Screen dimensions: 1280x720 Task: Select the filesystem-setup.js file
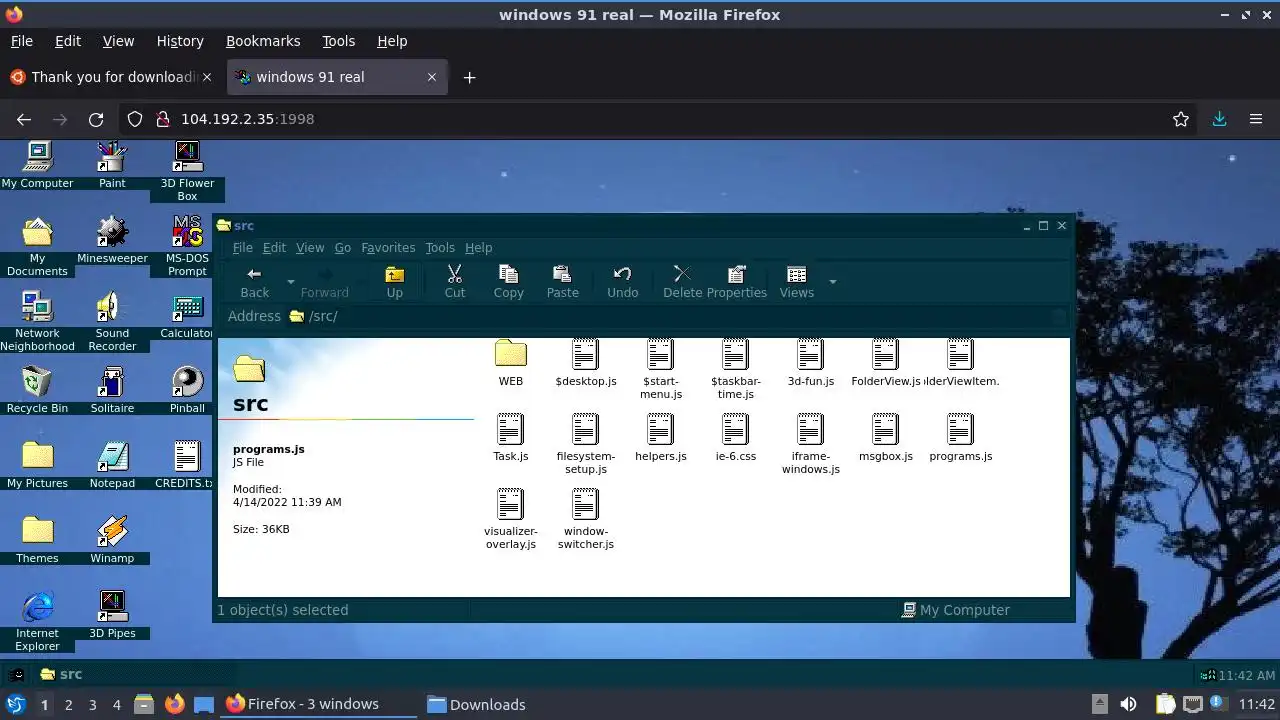click(x=586, y=444)
